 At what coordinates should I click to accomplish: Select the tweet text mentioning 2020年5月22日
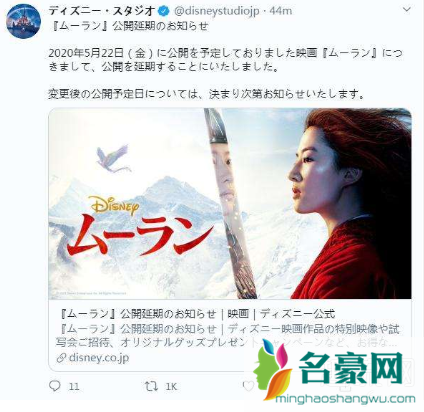[226, 60]
